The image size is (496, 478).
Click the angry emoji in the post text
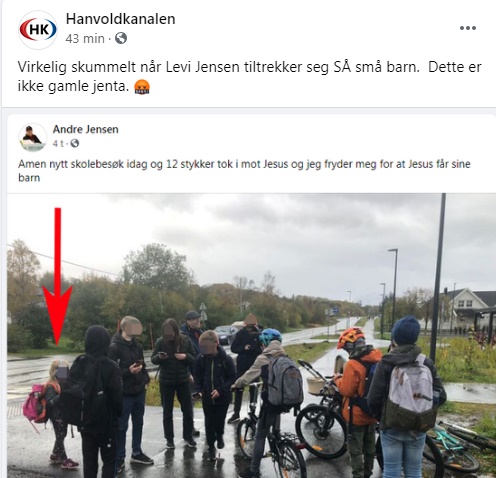[x=142, y=87]
